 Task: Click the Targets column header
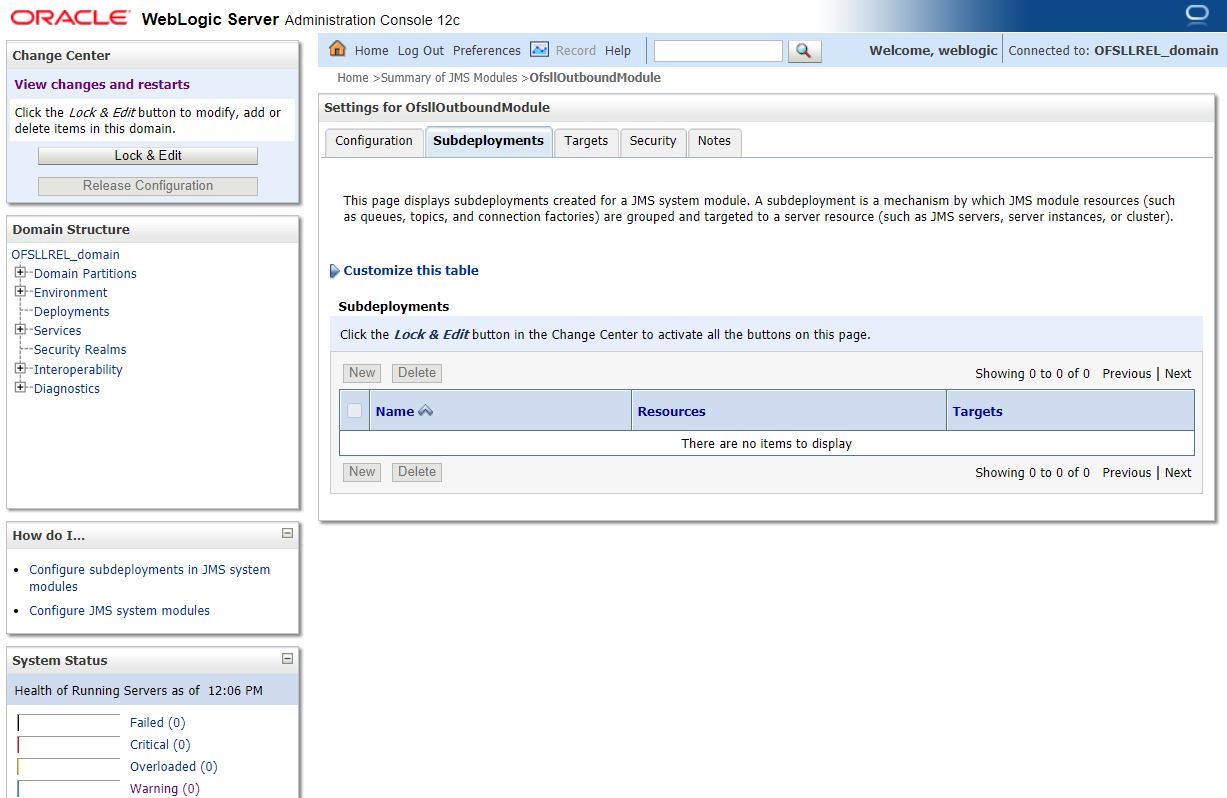coord(977,412)
